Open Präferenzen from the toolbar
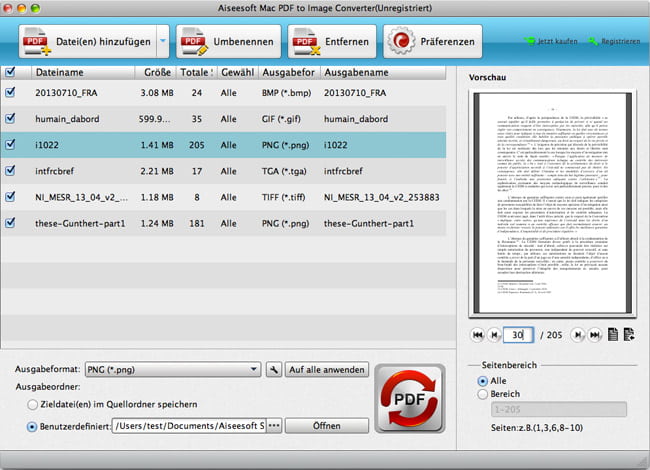Viewport: 650px width, 470px height. tap(435, 42)
